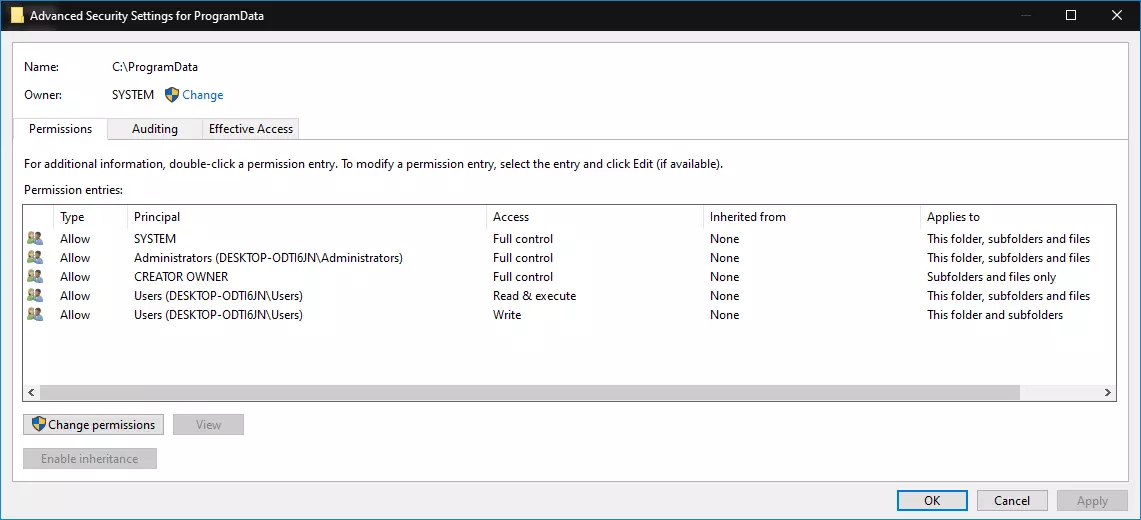Click the Change permissions button

[94, 425]
